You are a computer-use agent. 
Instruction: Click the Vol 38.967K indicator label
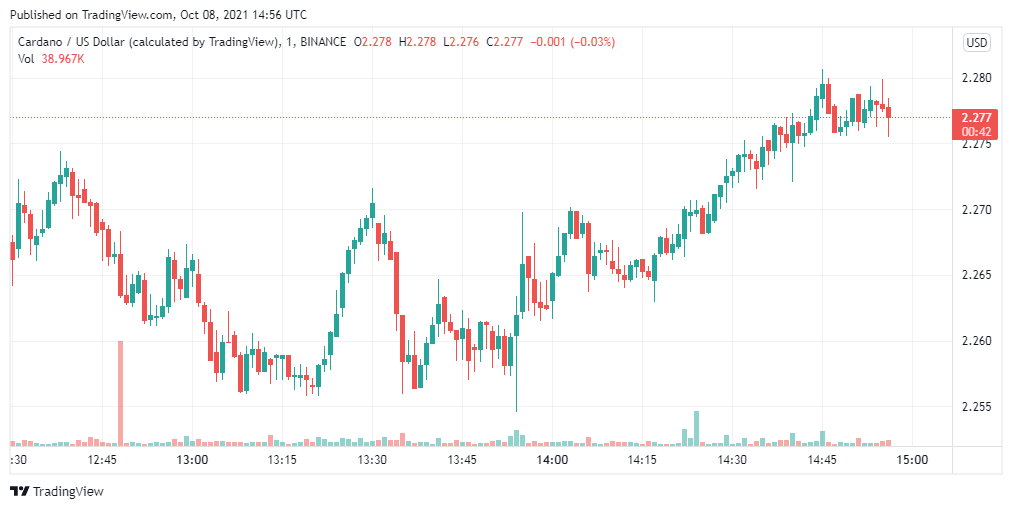[51, 59]
